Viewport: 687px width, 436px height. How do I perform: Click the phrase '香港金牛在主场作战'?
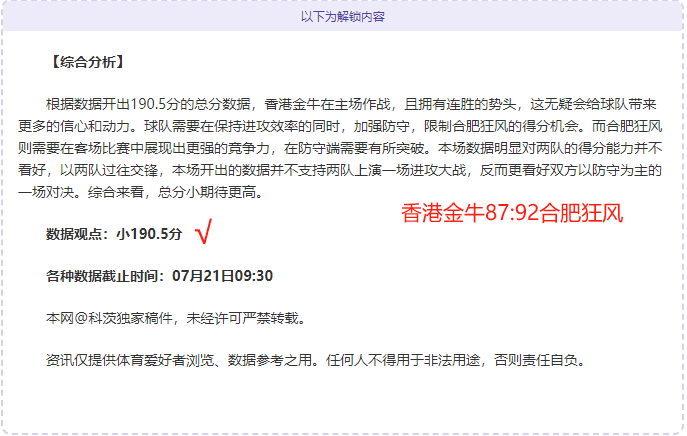(327, 104)
